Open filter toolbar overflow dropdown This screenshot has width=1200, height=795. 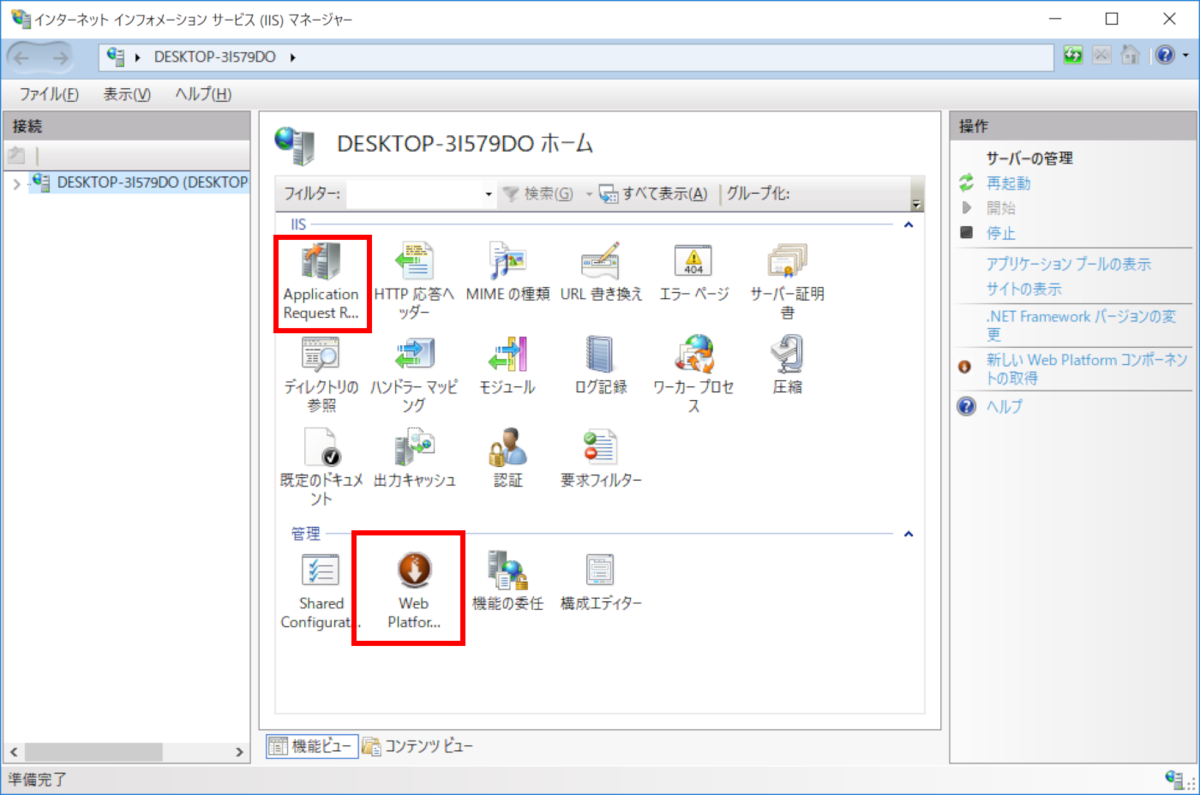coord(917,204)
